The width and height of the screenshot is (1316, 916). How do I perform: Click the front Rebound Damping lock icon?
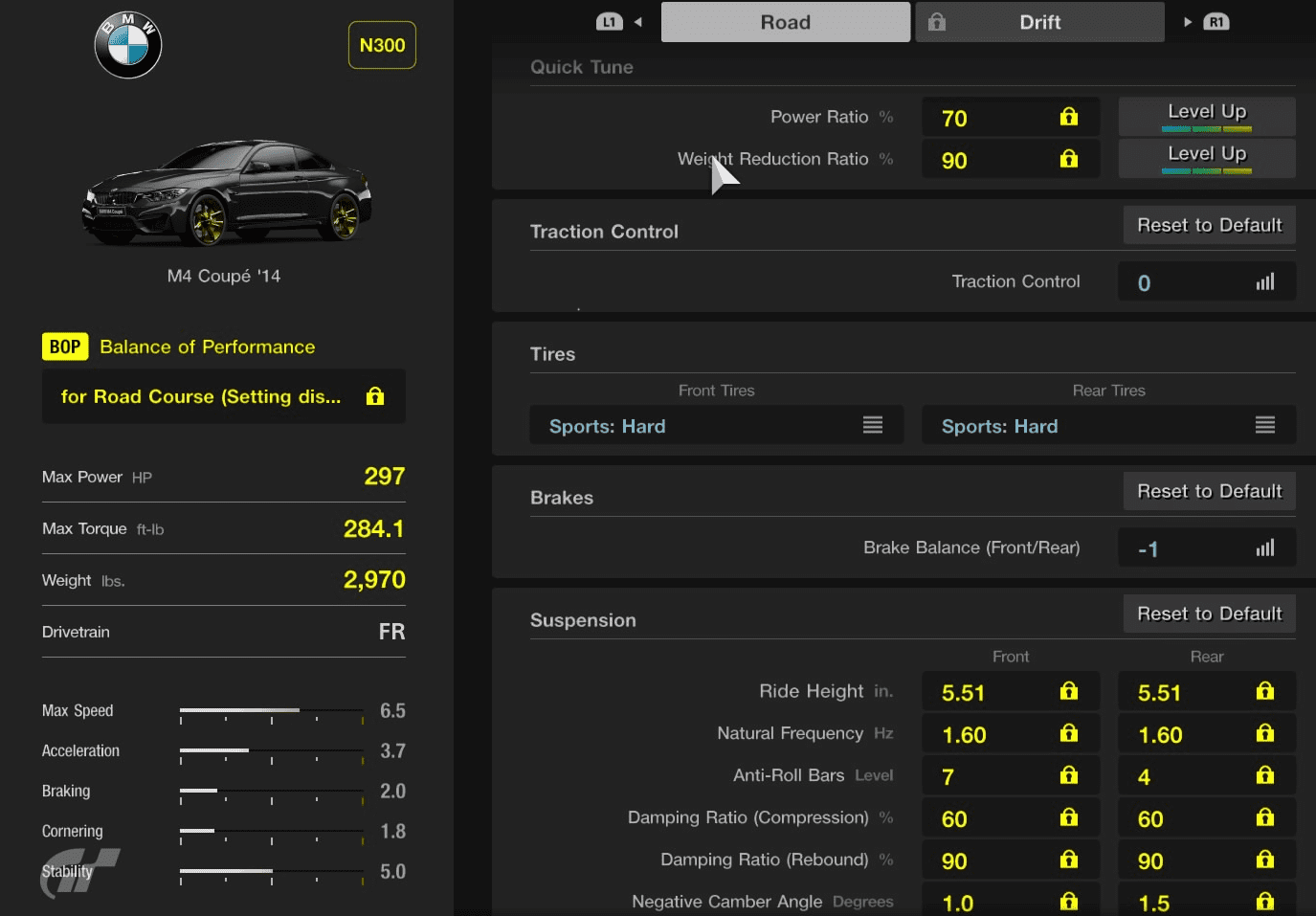pyautogui.click(x=1069, y=860)
